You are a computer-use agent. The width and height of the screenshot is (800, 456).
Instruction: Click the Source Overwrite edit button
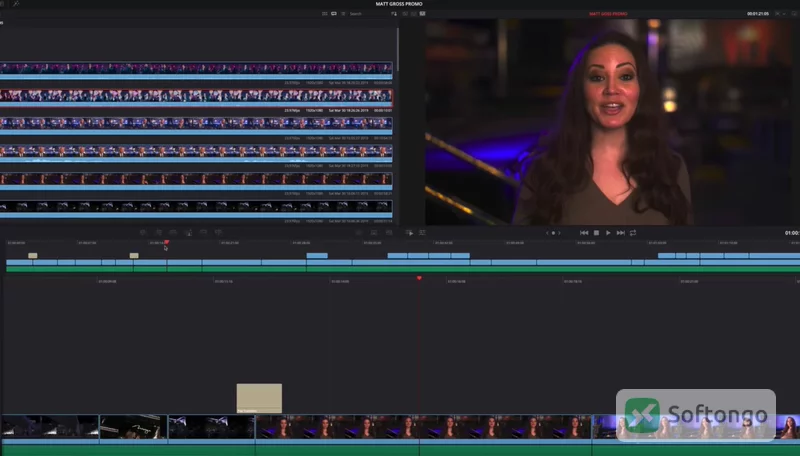coord(218,233)
